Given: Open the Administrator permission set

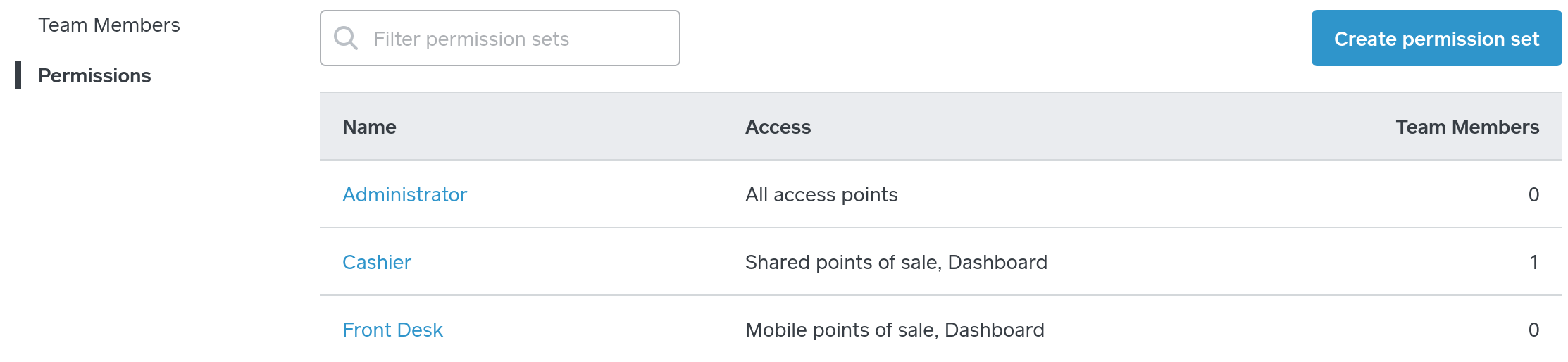Looking at the screenshot, I should click(x=404, y=195).
